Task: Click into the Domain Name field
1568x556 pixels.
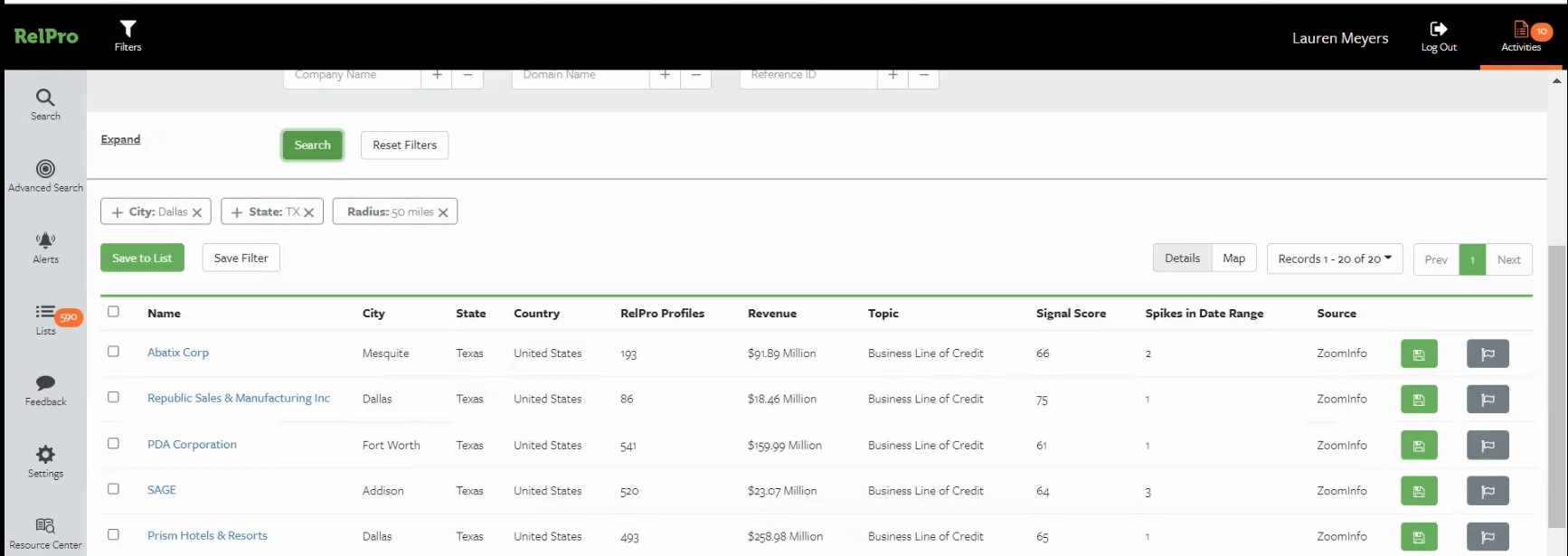Action: [581, 76]
